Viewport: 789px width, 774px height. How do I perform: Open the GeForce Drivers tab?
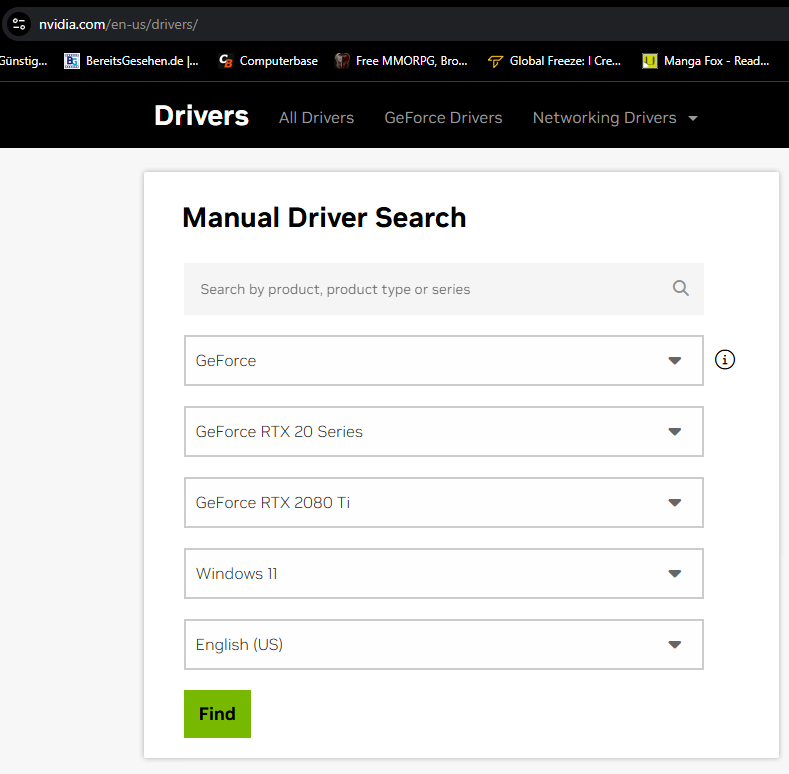tap(443, 118)
